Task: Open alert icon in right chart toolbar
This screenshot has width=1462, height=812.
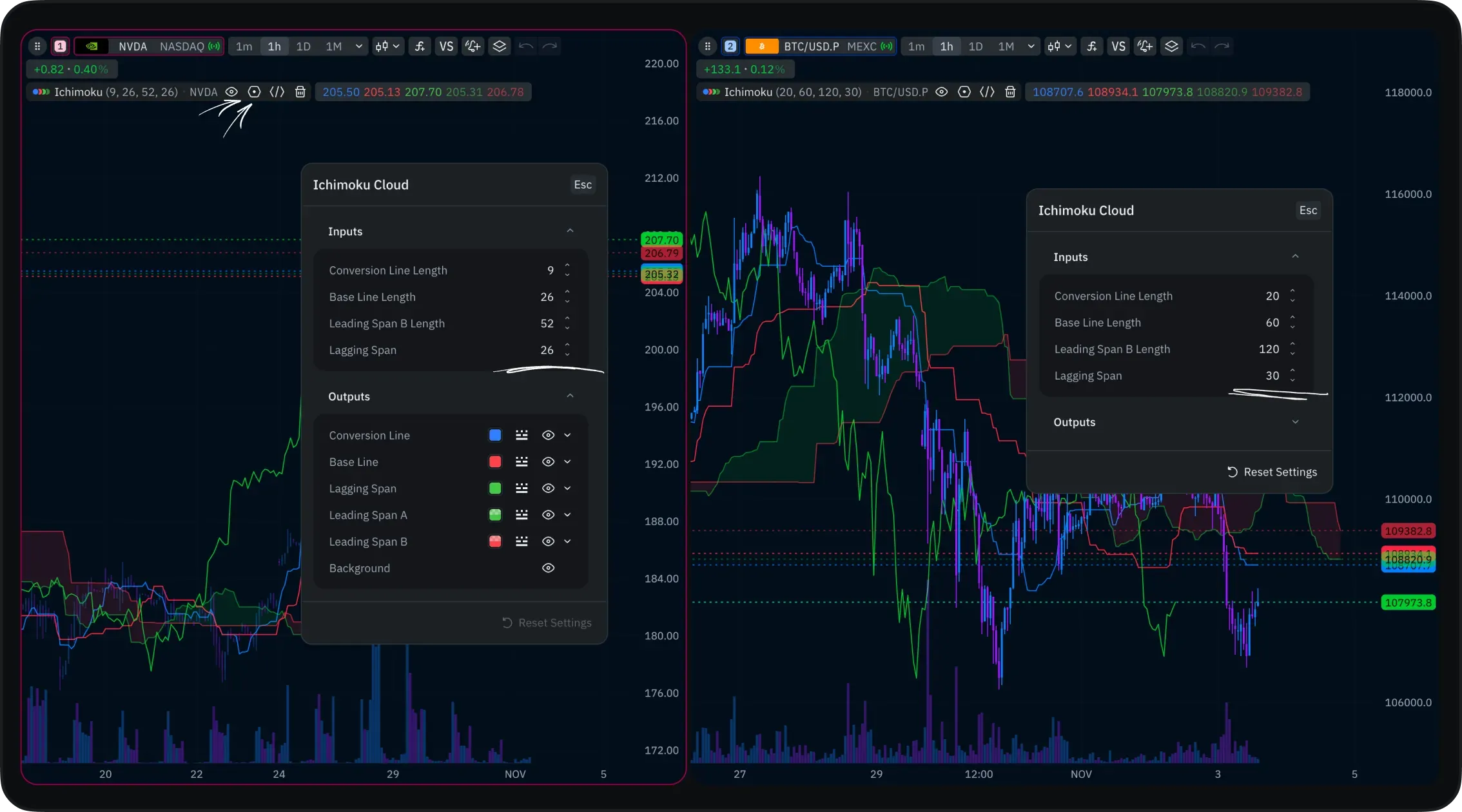Action: click(1145, 46)
